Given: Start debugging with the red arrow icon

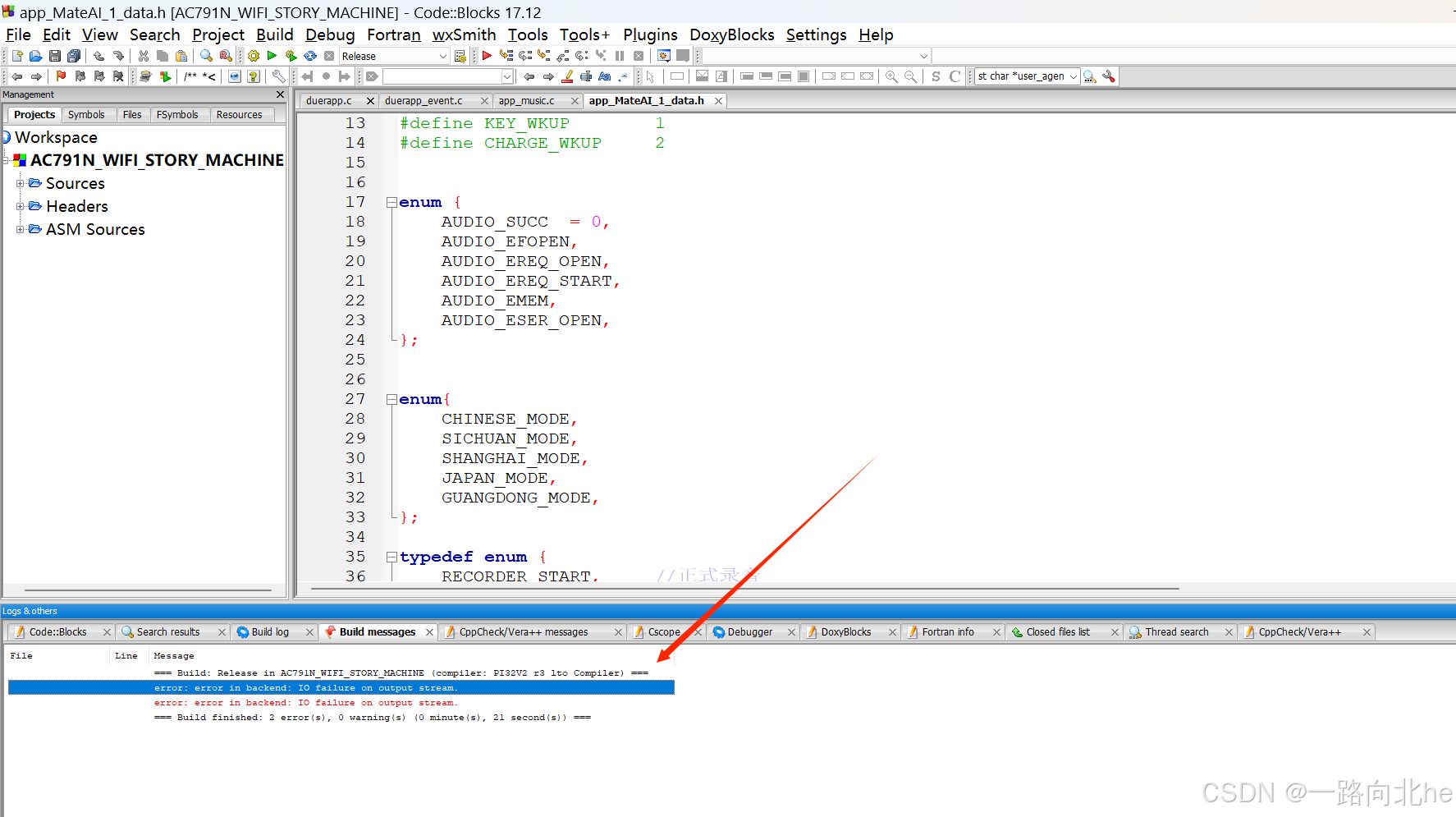Looking at the screenshot, I should [x=487, y=55].
